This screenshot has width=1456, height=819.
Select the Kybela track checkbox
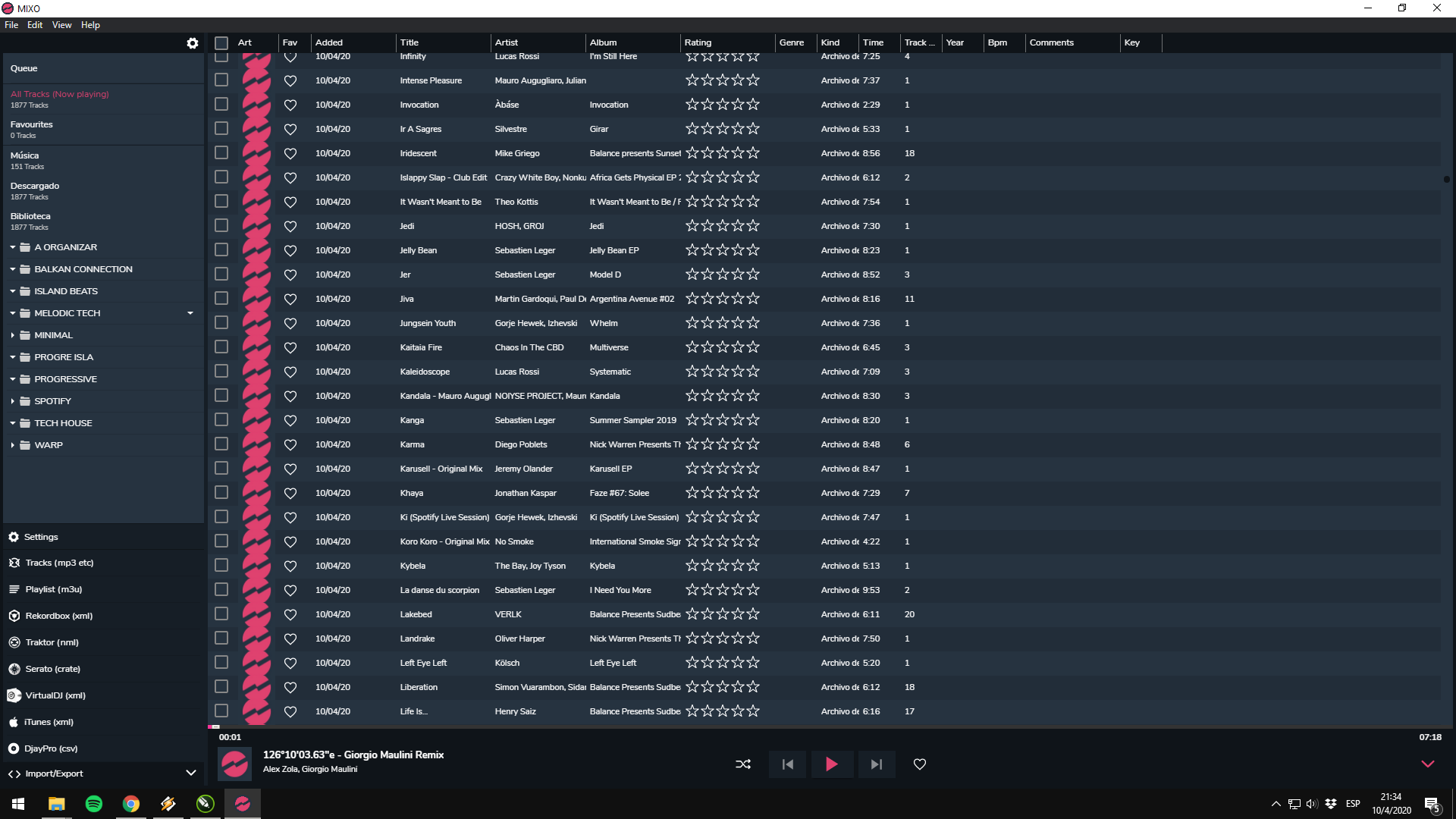[x=221, y=566]
